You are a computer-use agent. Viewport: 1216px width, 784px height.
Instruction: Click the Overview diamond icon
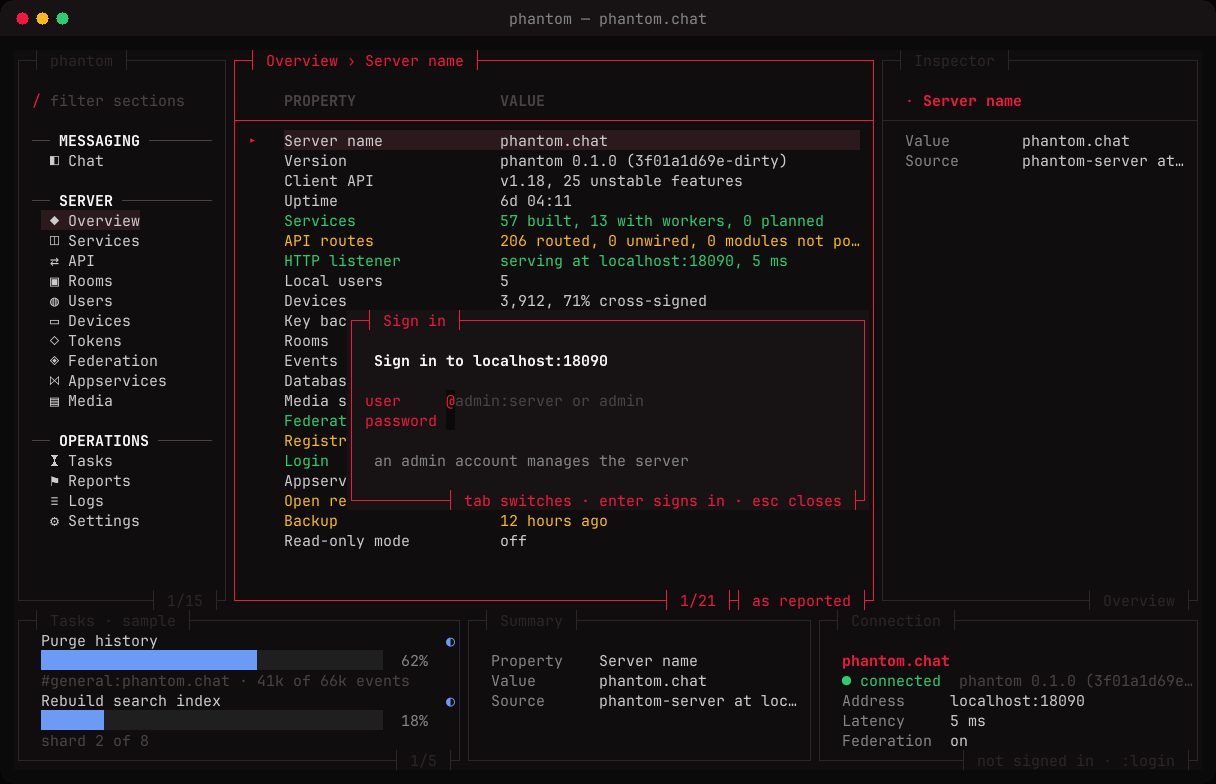(54, 221)
